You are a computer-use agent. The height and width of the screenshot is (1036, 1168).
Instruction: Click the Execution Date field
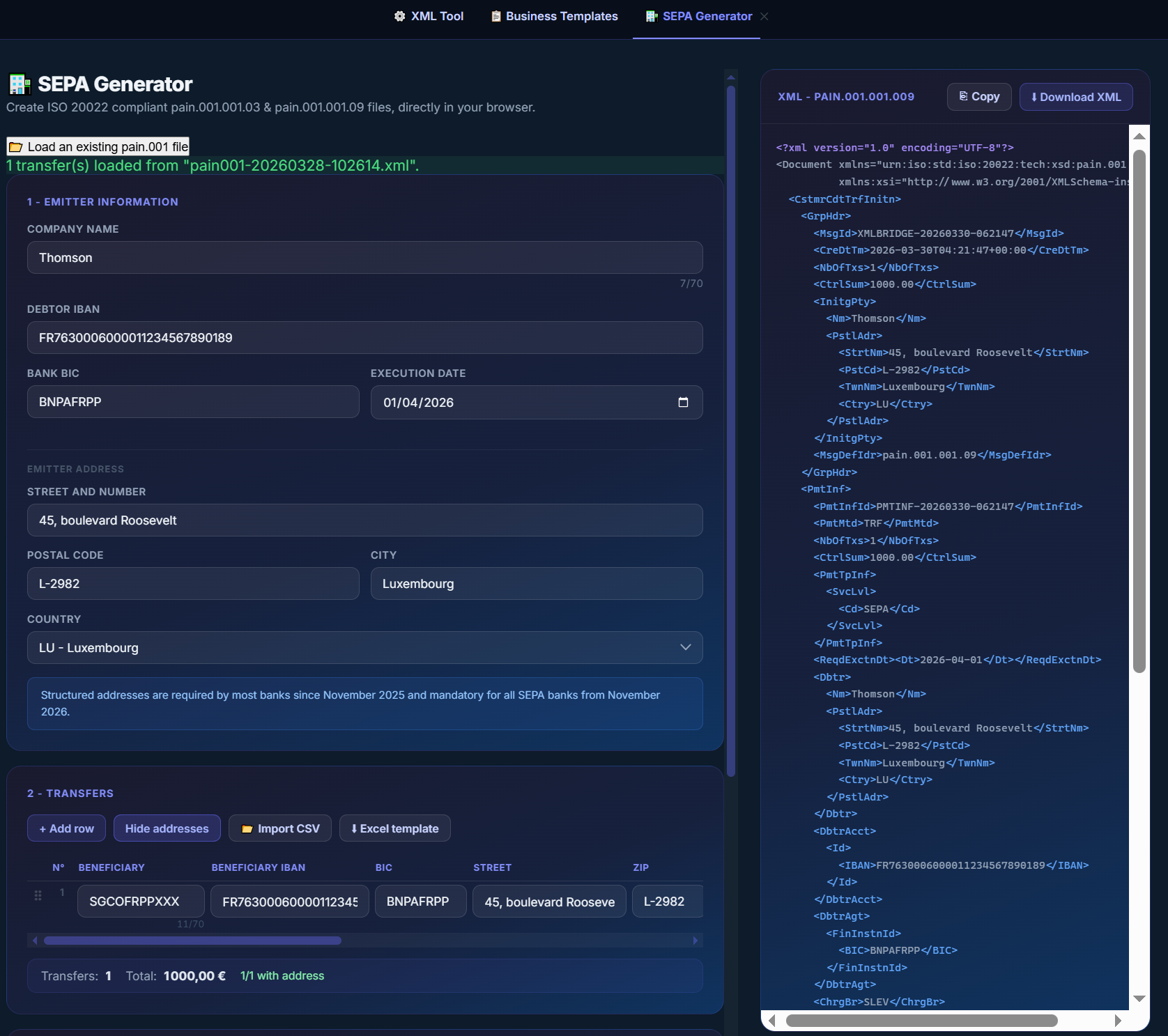[537, 402]
